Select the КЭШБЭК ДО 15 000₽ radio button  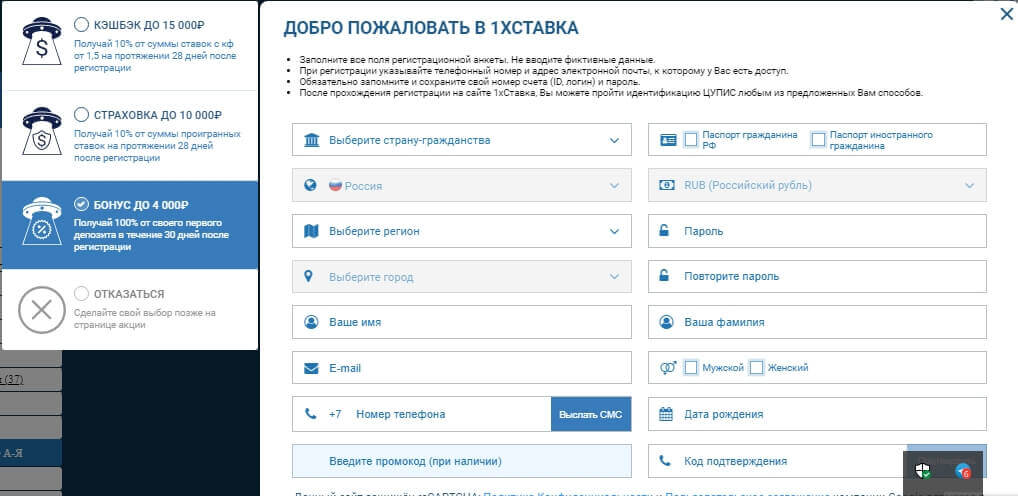tap(81, 25)
